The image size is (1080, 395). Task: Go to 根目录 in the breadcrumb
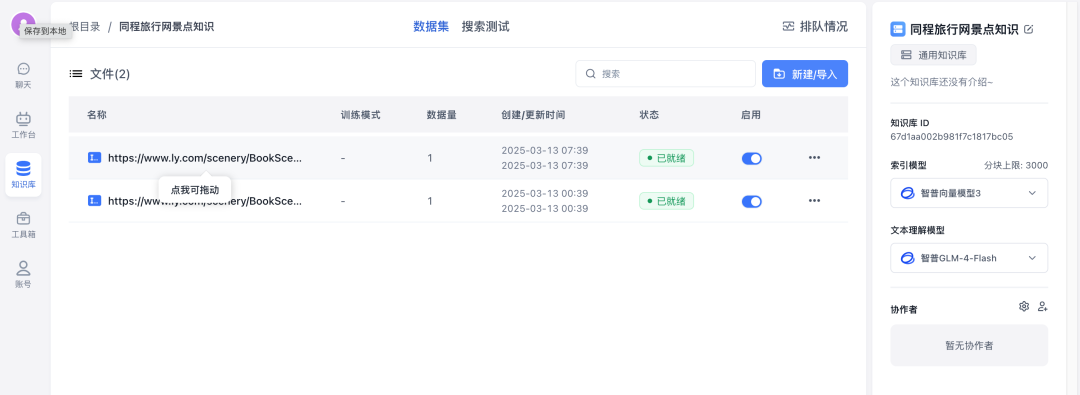84,27
